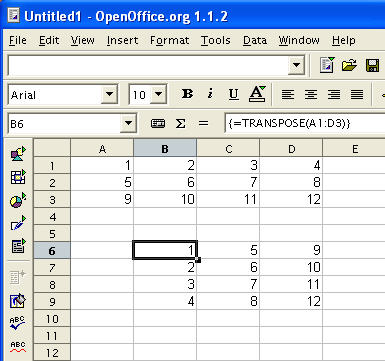Expand the B6 Name Box dropdown
This screenshot has width=385, height=361.
coord(128,124)
